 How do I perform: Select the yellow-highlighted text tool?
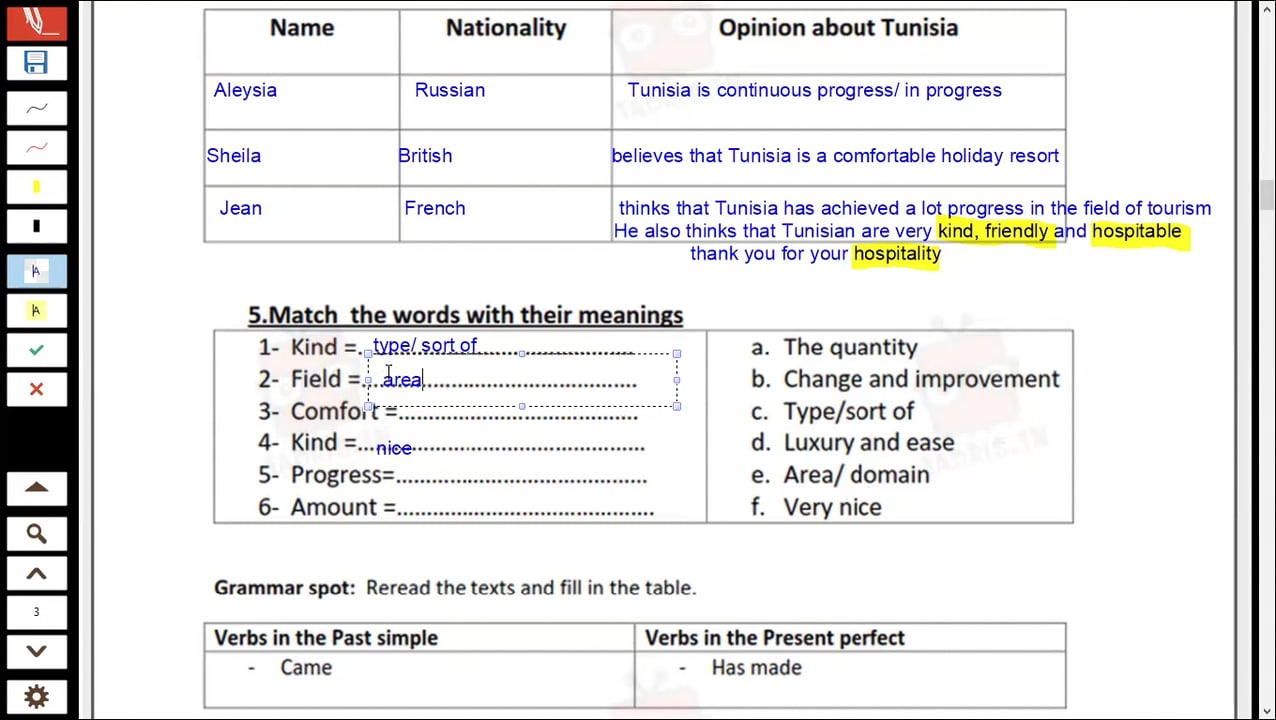pyautogui.click(x=36, y=311)
